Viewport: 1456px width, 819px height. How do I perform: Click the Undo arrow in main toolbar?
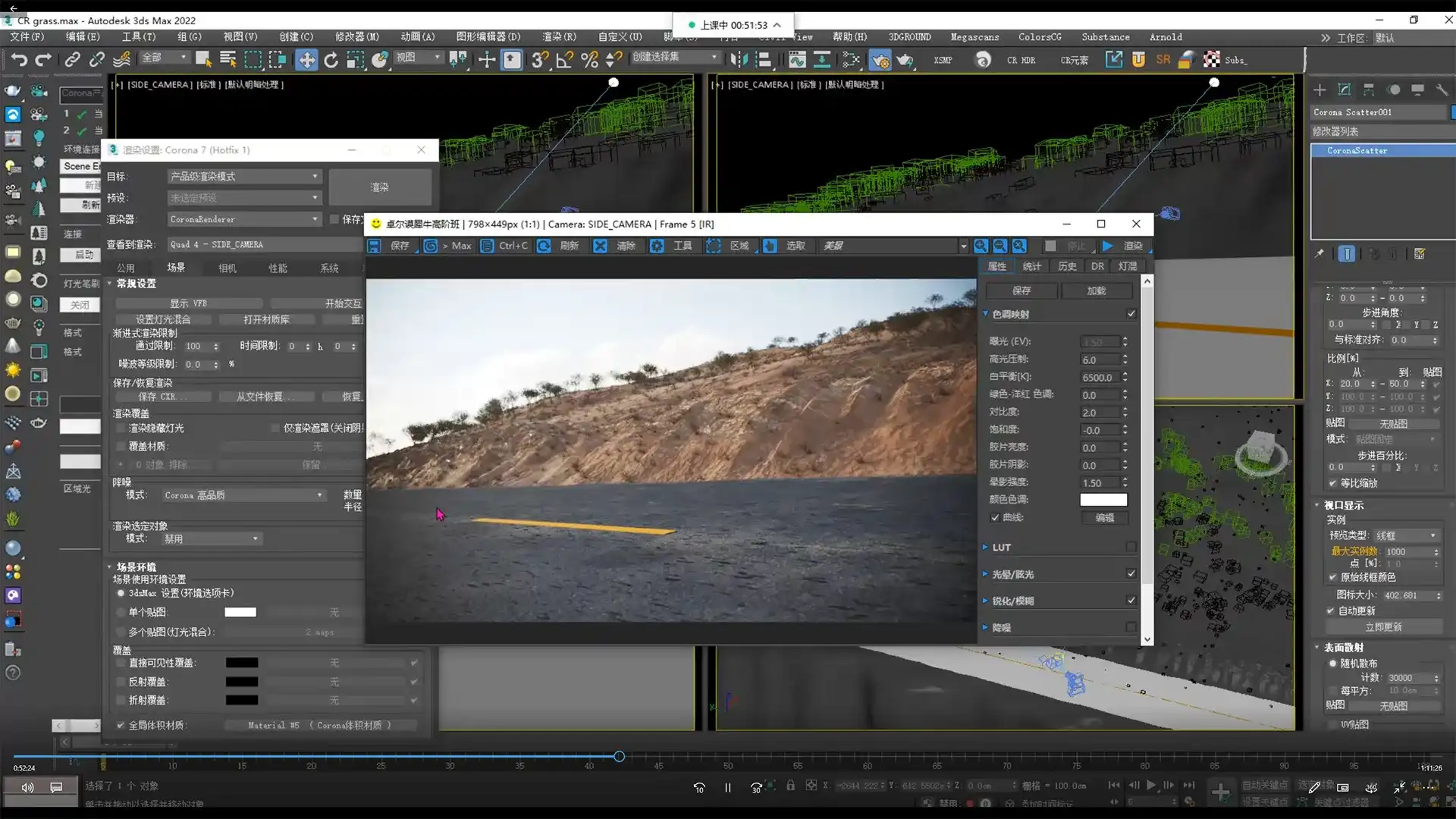pyautogui.click(x=19, y=60)
